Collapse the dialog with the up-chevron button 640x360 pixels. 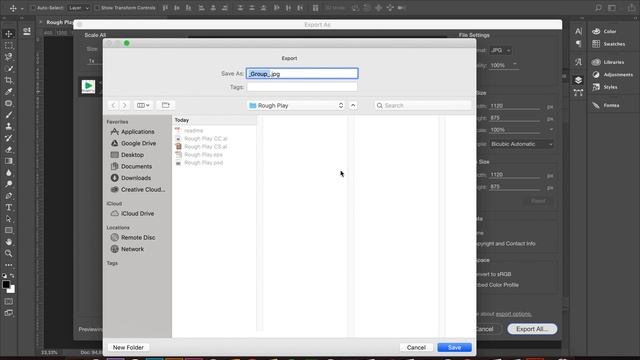point(353,105)
